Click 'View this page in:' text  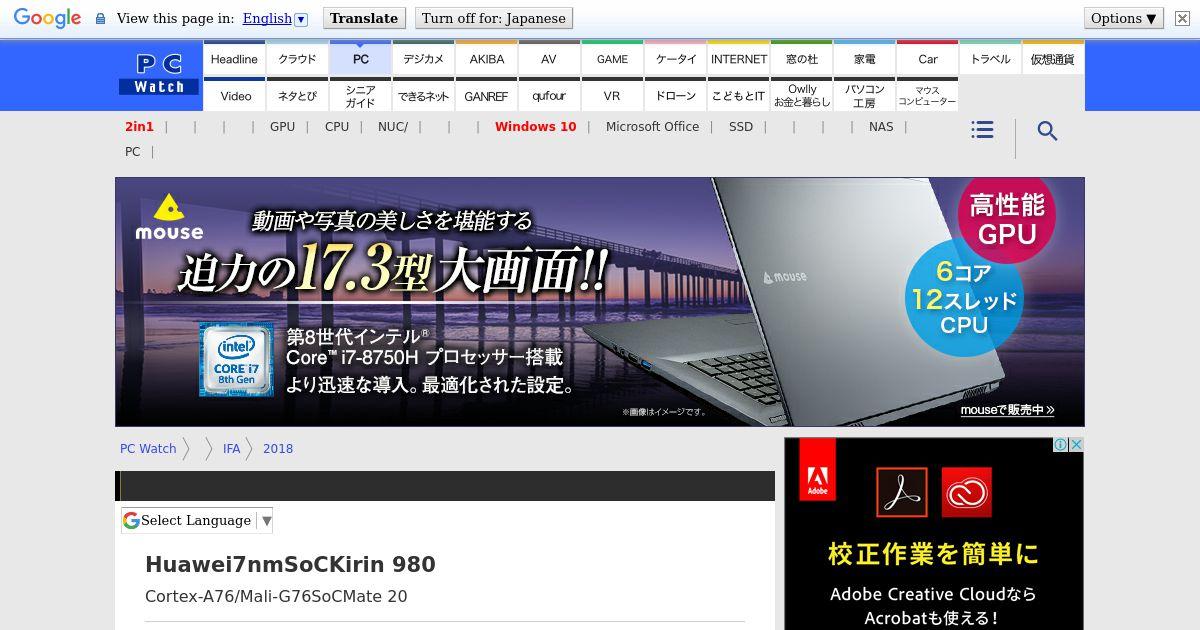(x=175, y=18)
